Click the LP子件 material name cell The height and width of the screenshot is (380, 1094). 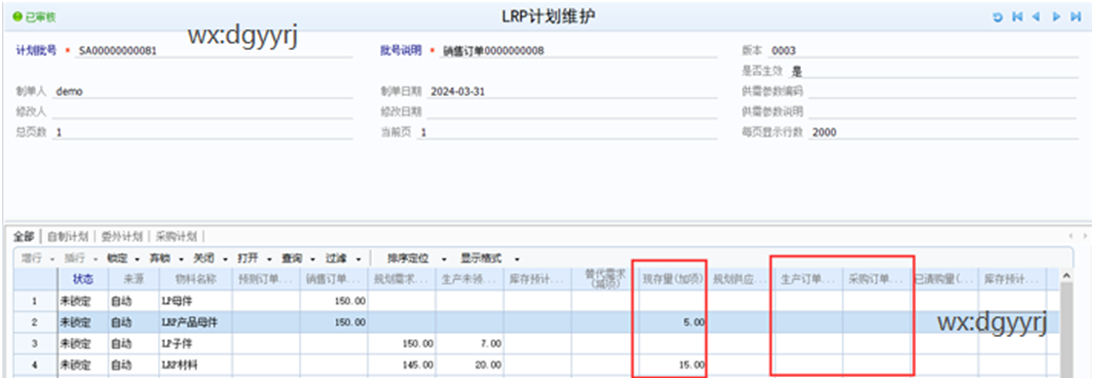195,344
